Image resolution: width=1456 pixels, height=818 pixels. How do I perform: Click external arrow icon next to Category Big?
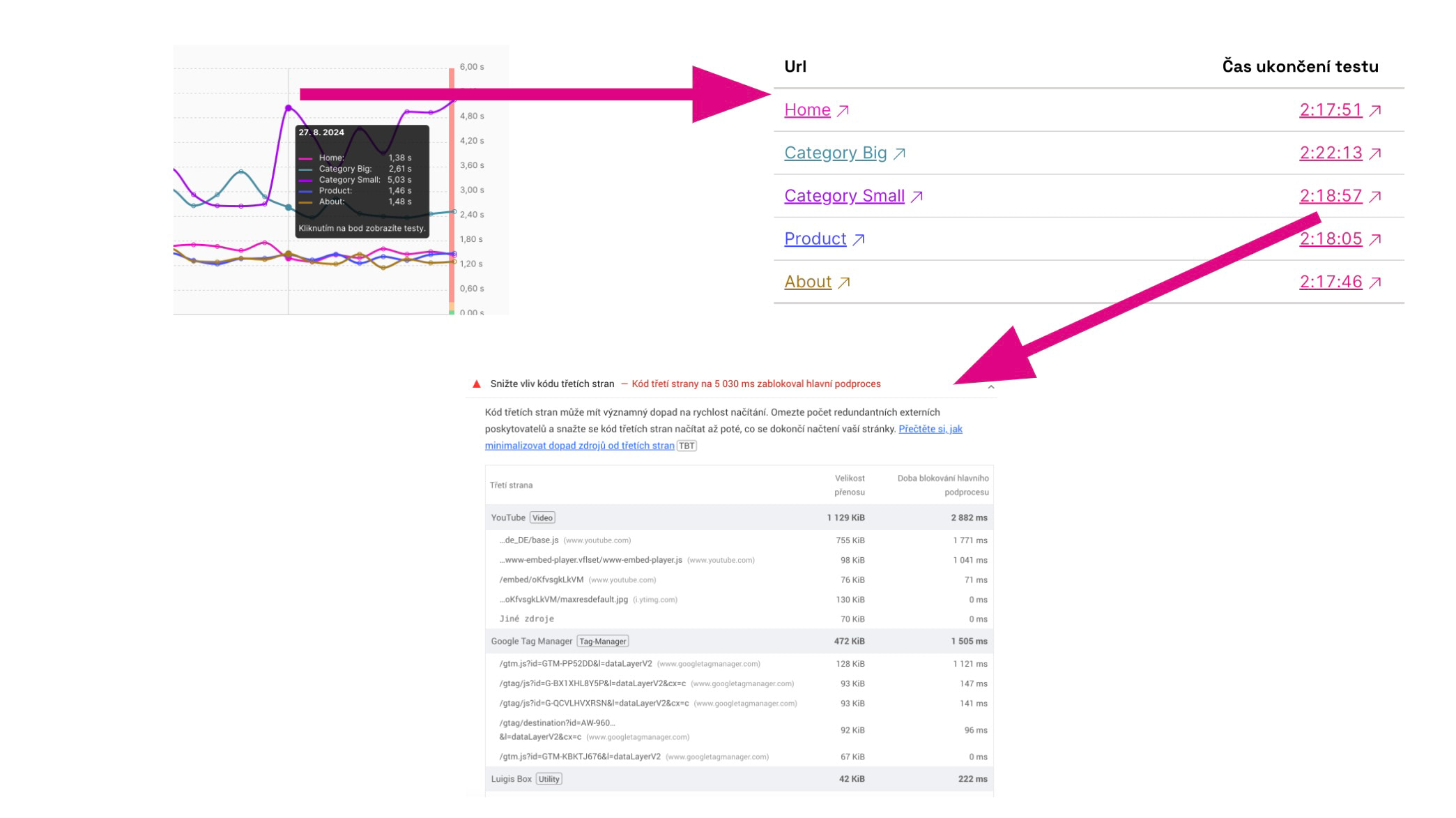tap(899, 153)
